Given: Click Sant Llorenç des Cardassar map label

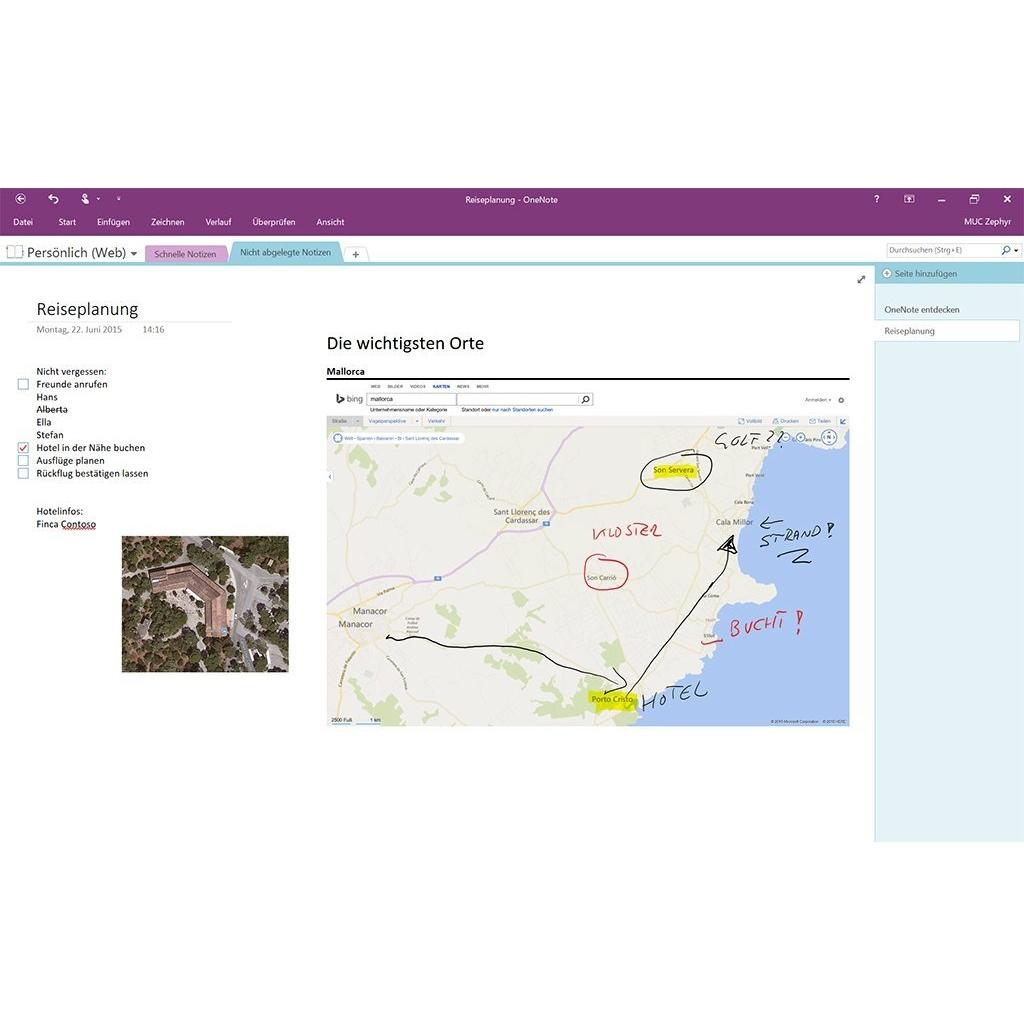Looking at the screenshot, I should click(x=522, y=516).
